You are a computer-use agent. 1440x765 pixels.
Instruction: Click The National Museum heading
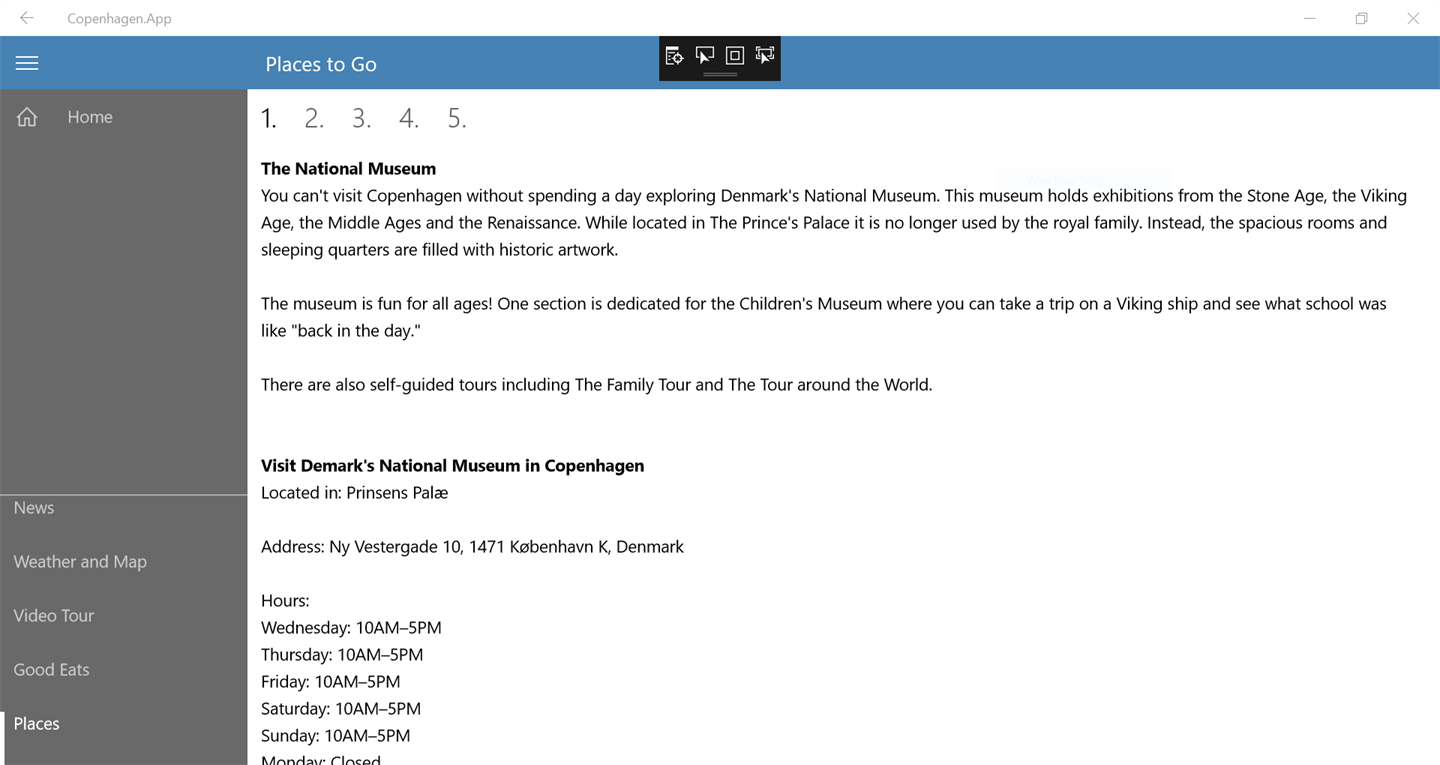coord(349,169)
